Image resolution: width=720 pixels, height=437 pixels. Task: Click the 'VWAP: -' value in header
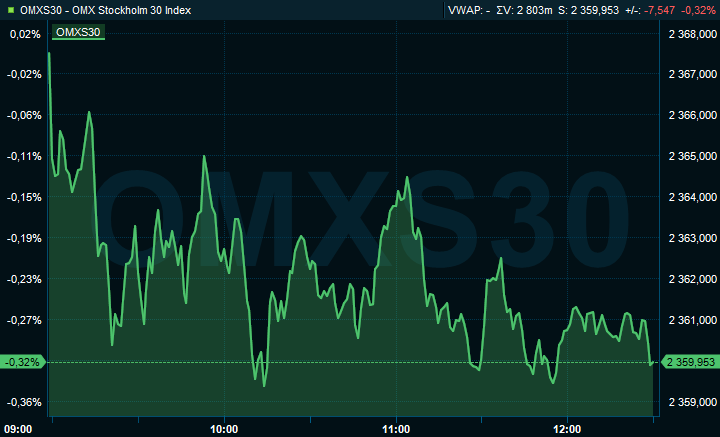[x=469, y=10]
